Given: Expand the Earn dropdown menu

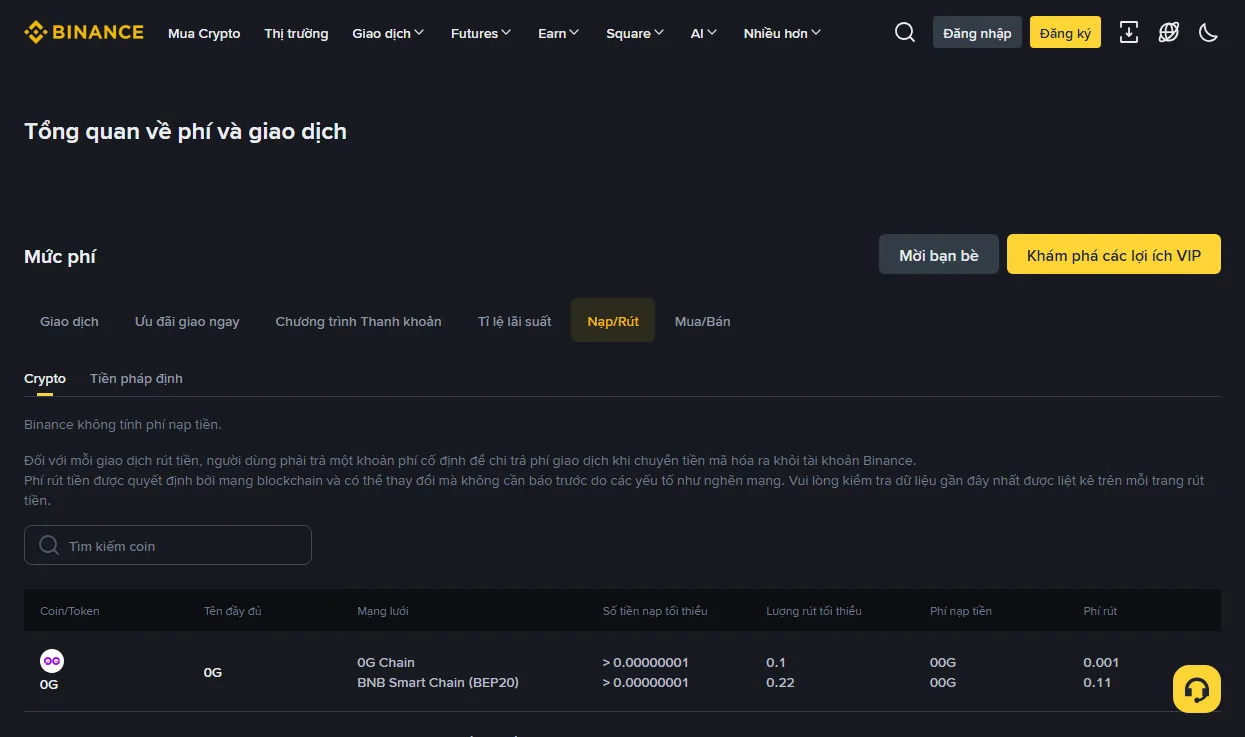Looking at the screenshot, I should click(x=559, y=33).
